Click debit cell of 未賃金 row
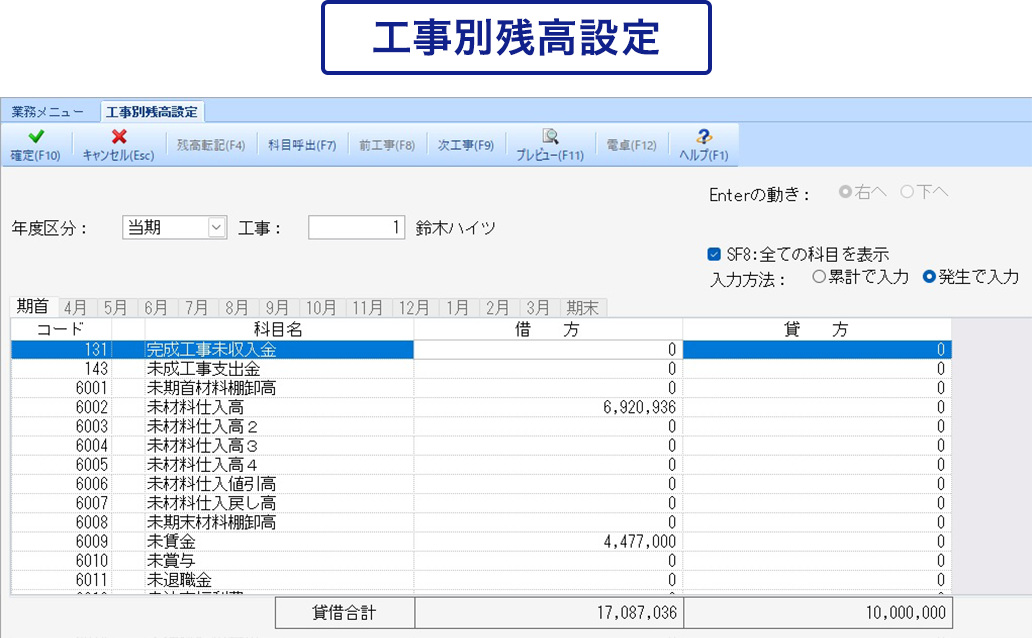 click(x=548, y=541)
